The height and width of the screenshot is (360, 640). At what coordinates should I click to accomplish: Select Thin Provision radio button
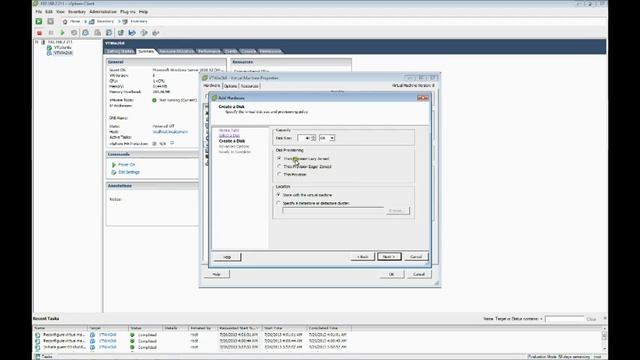point(279,174)
